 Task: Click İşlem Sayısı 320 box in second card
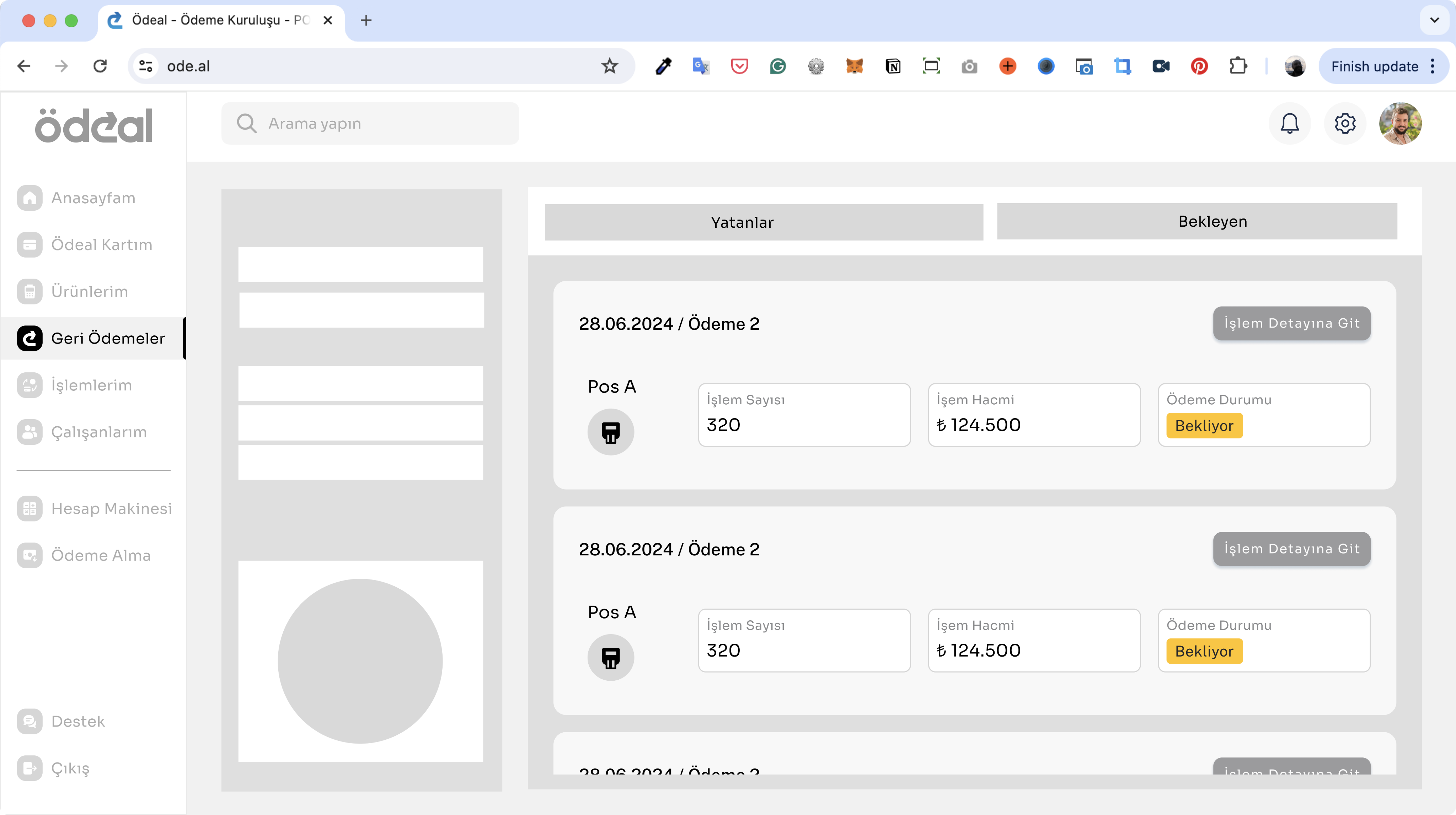click(804, 641)
